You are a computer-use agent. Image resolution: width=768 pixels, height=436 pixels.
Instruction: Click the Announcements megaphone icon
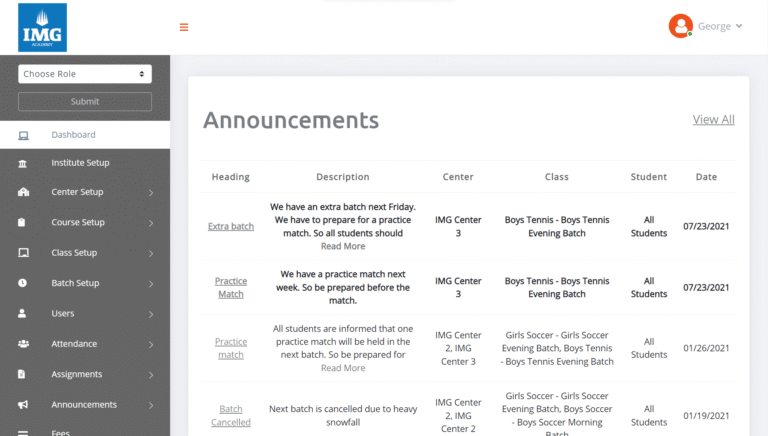23,405
